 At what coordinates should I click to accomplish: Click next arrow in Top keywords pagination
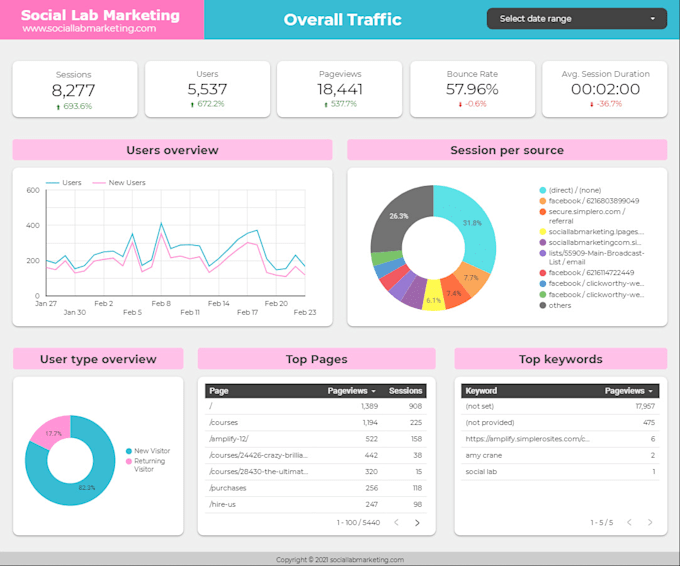point(650,522)
